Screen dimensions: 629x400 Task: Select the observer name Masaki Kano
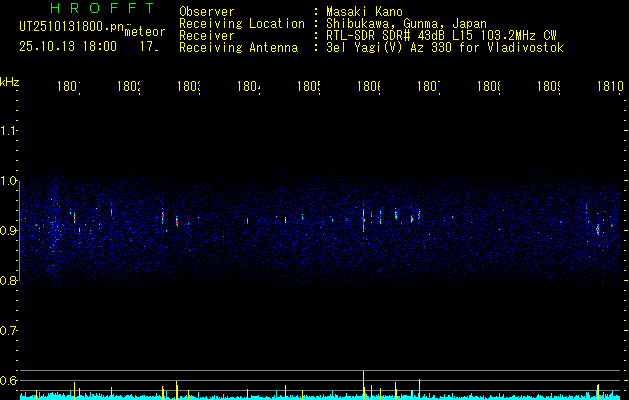[364, 12]
